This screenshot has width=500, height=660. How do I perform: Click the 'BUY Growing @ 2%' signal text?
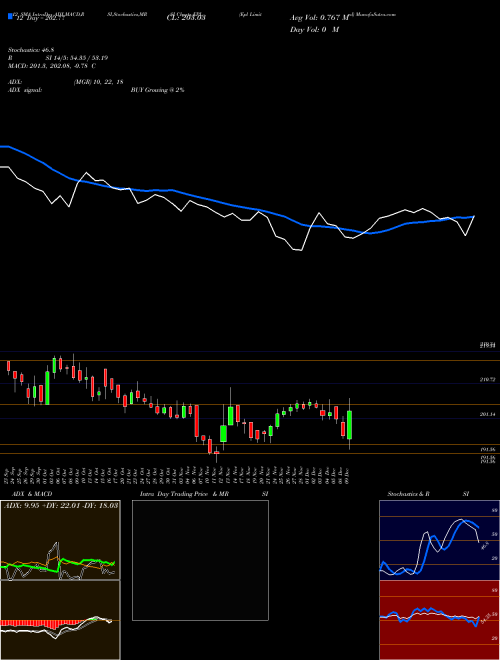[x=158, y=90]
